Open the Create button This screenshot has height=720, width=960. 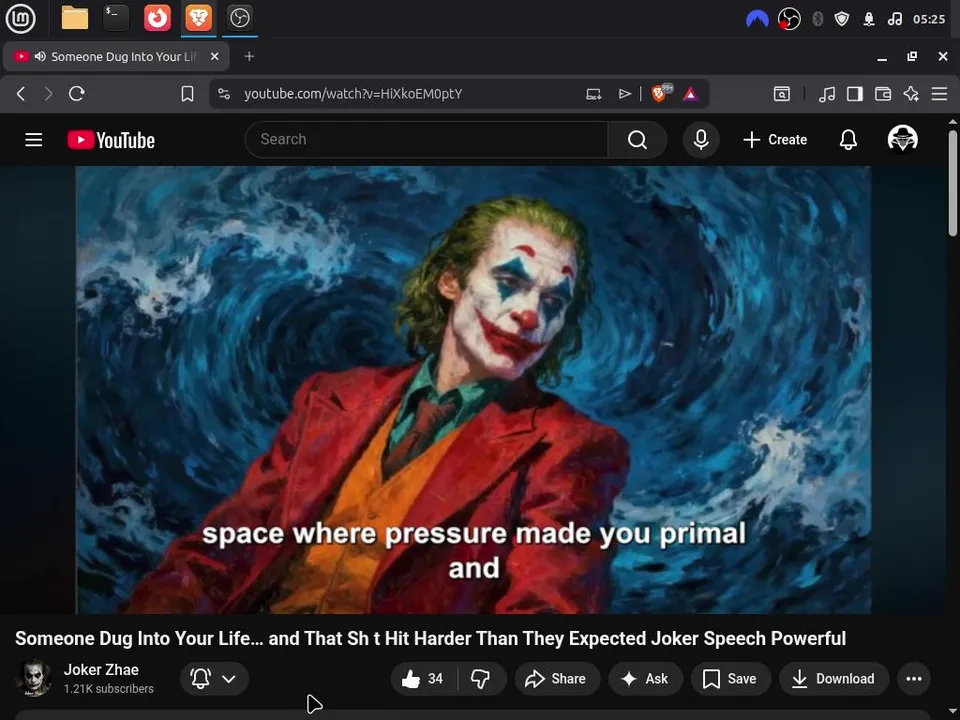(x=775, y=140)
